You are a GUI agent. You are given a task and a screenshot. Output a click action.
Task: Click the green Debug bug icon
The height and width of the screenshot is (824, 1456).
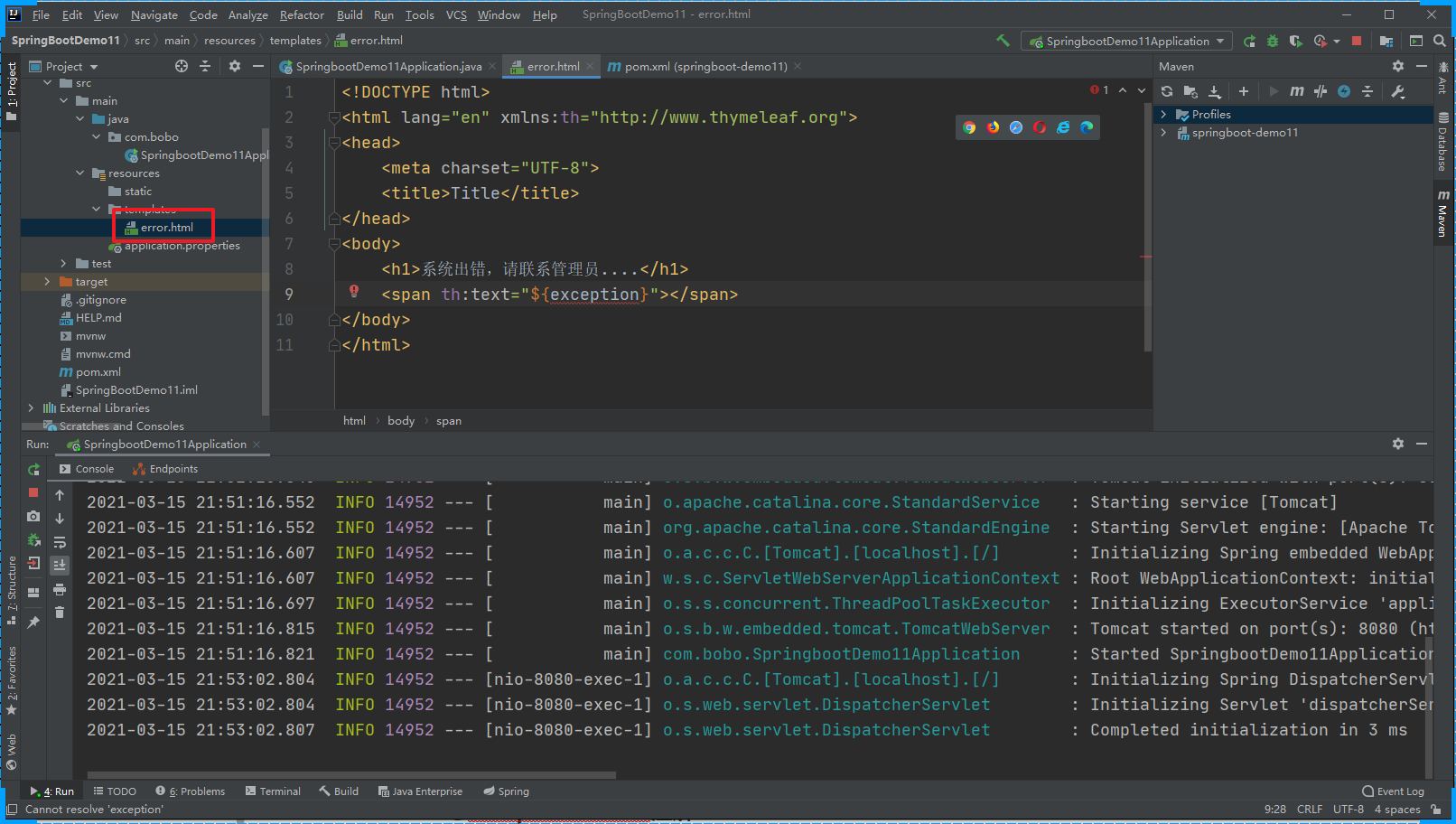1273,41
